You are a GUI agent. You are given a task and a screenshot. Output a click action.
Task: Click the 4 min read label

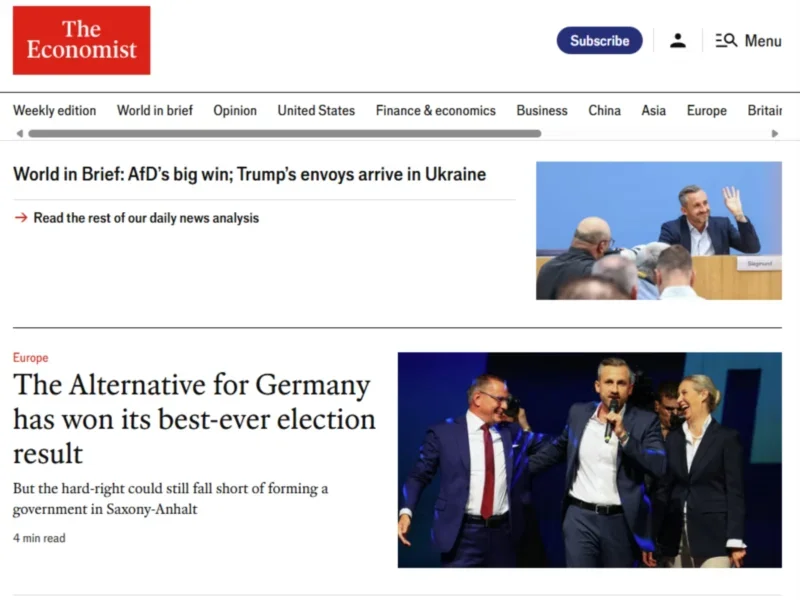(39, 538)
